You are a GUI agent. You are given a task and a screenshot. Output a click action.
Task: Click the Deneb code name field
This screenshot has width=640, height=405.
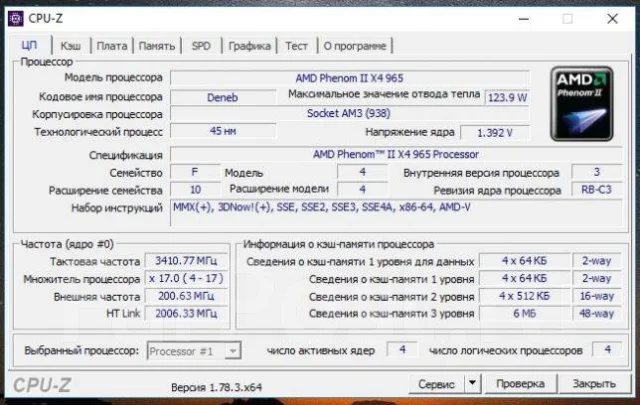click(223, 97)
